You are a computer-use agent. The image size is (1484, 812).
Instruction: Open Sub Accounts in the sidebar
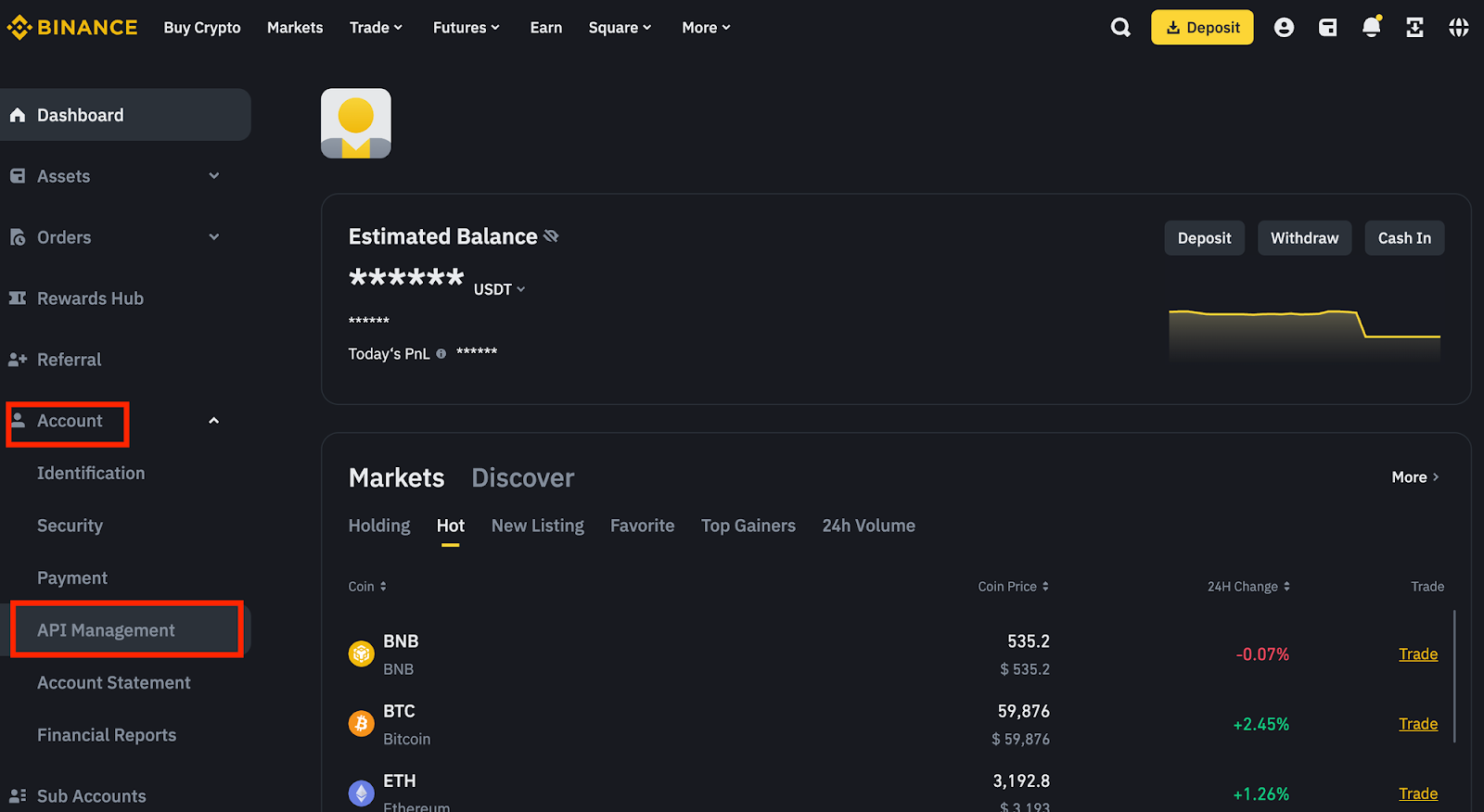91,796
